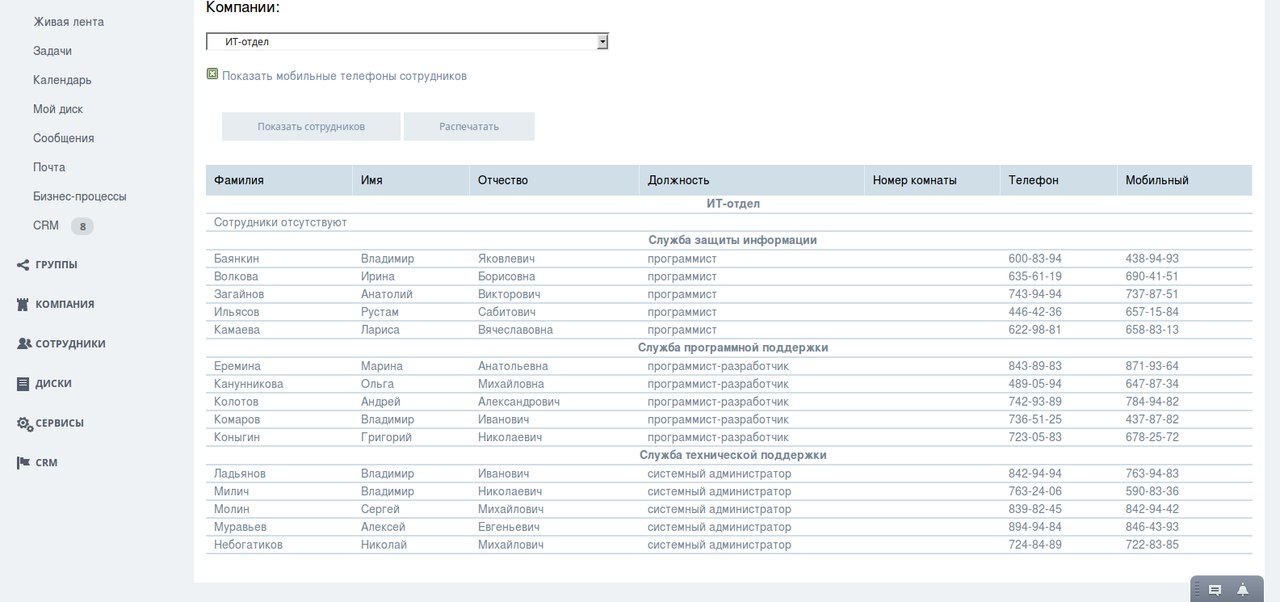Click phone number 763-24-06
Viewport: 1280px width, 602px height.
[x=1035, y=492]
